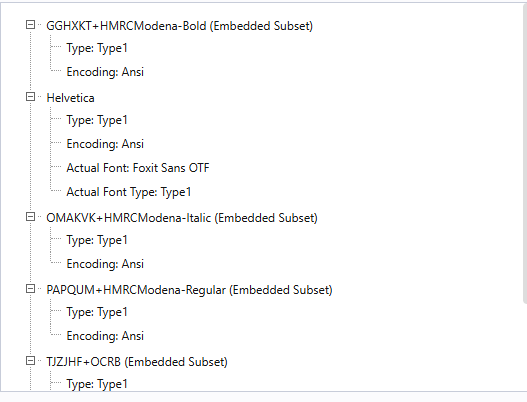Collapse the PAPQUM+HMRCModena-Regular font node

(30, 289)
